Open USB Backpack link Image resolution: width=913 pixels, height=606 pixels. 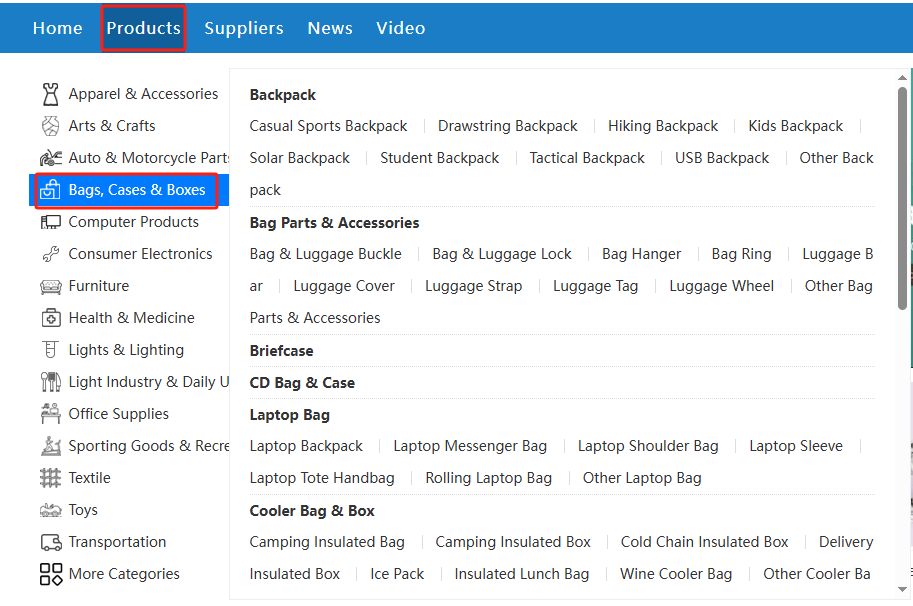pos(722,158)
